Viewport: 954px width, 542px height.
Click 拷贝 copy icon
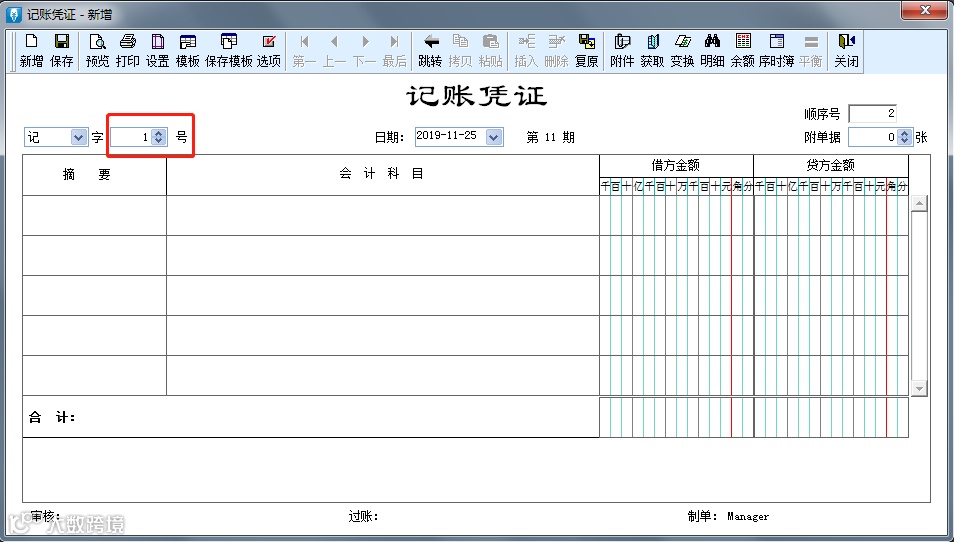coord(460,50)
